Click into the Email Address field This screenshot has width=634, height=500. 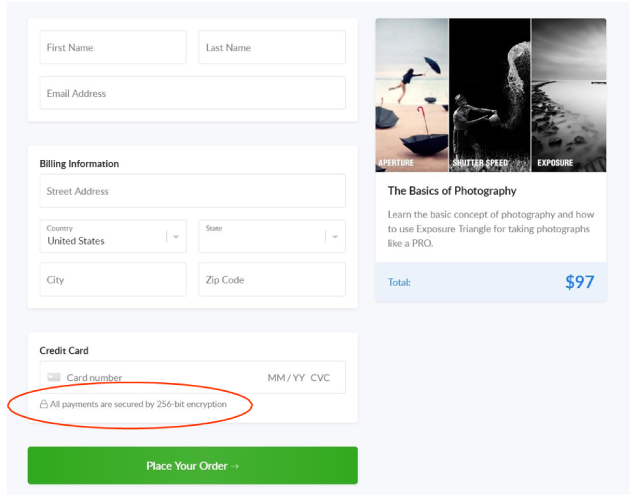(x=192, y=93)
